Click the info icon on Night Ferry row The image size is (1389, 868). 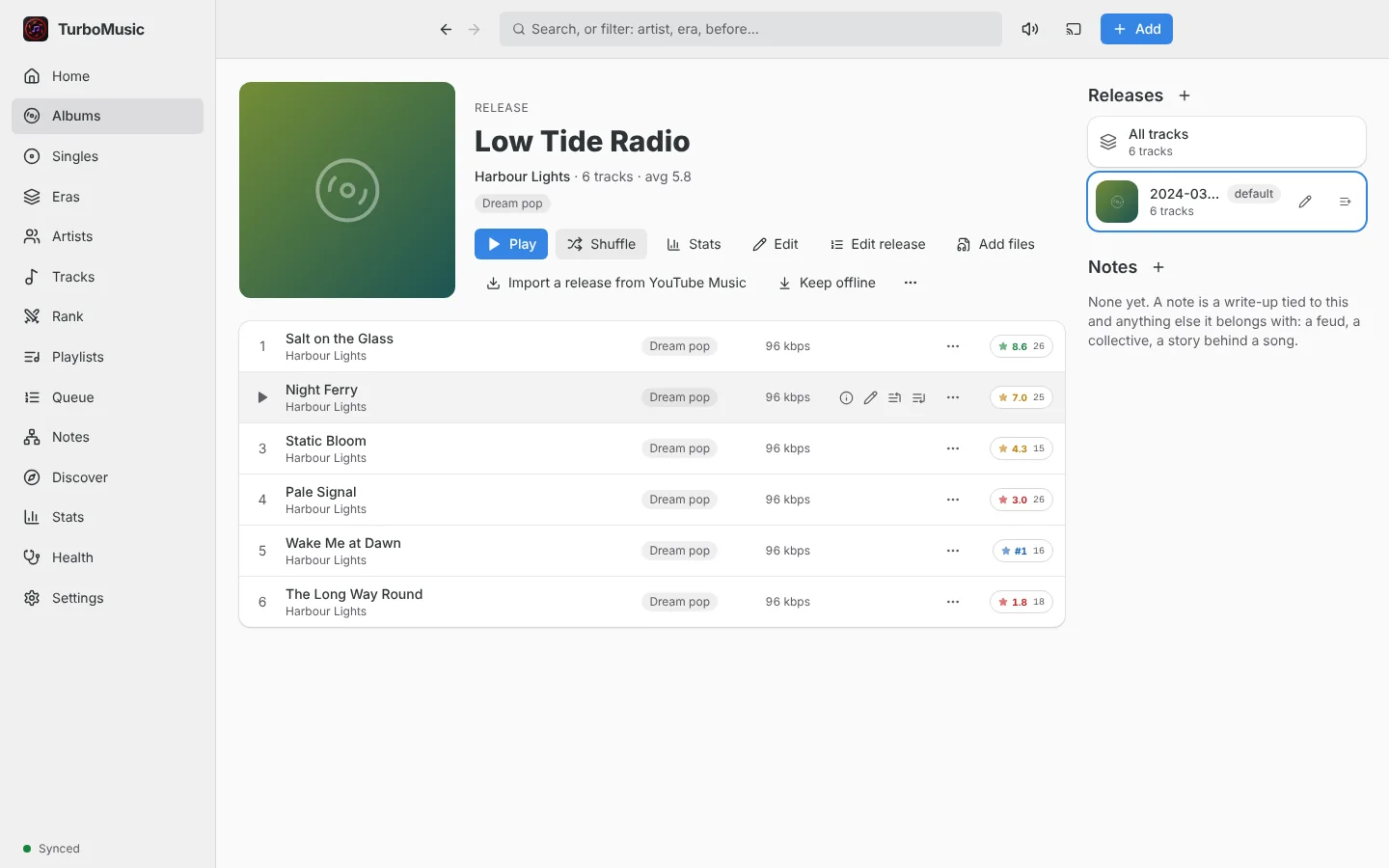pos(846,397)
